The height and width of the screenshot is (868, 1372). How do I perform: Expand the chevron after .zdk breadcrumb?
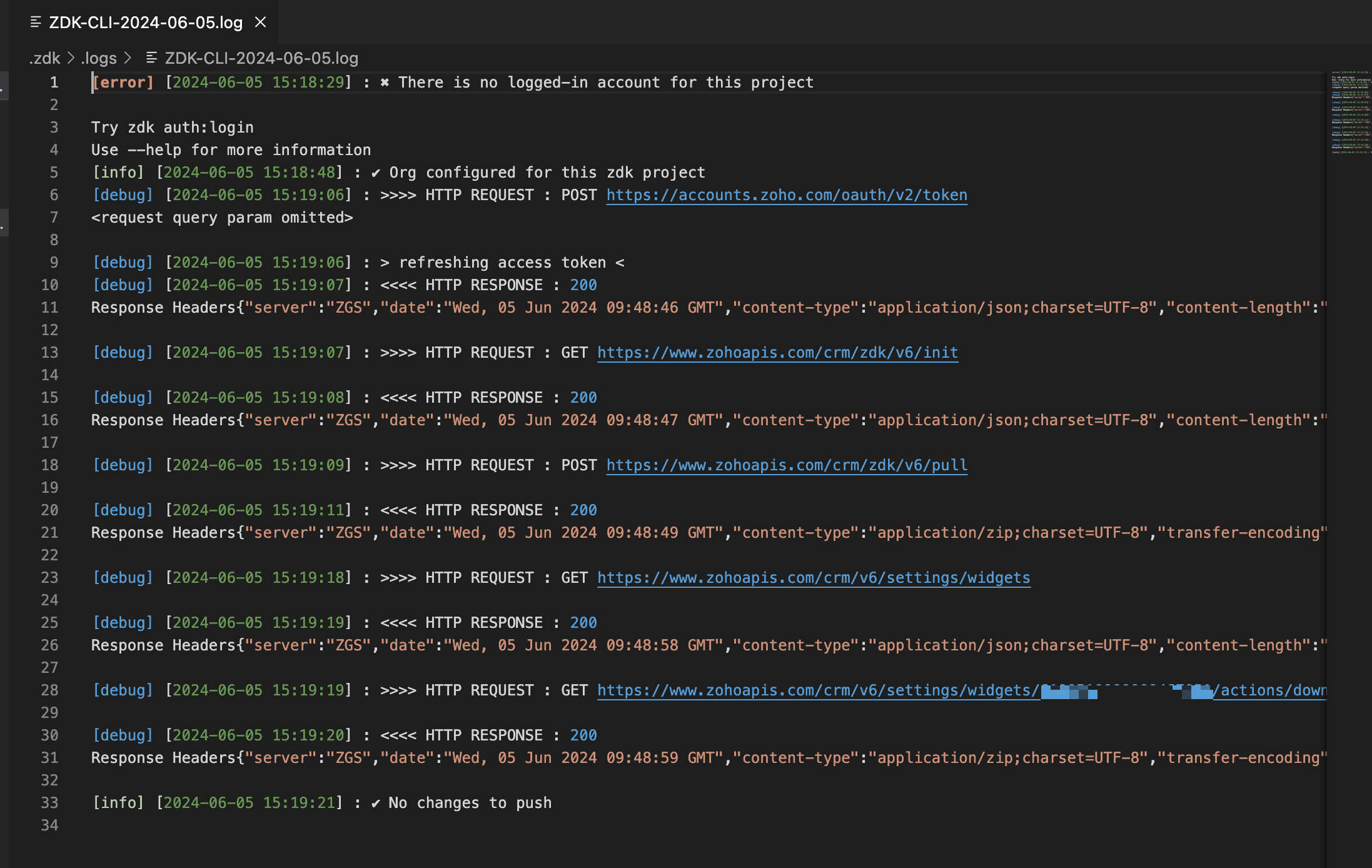(71, 58)
